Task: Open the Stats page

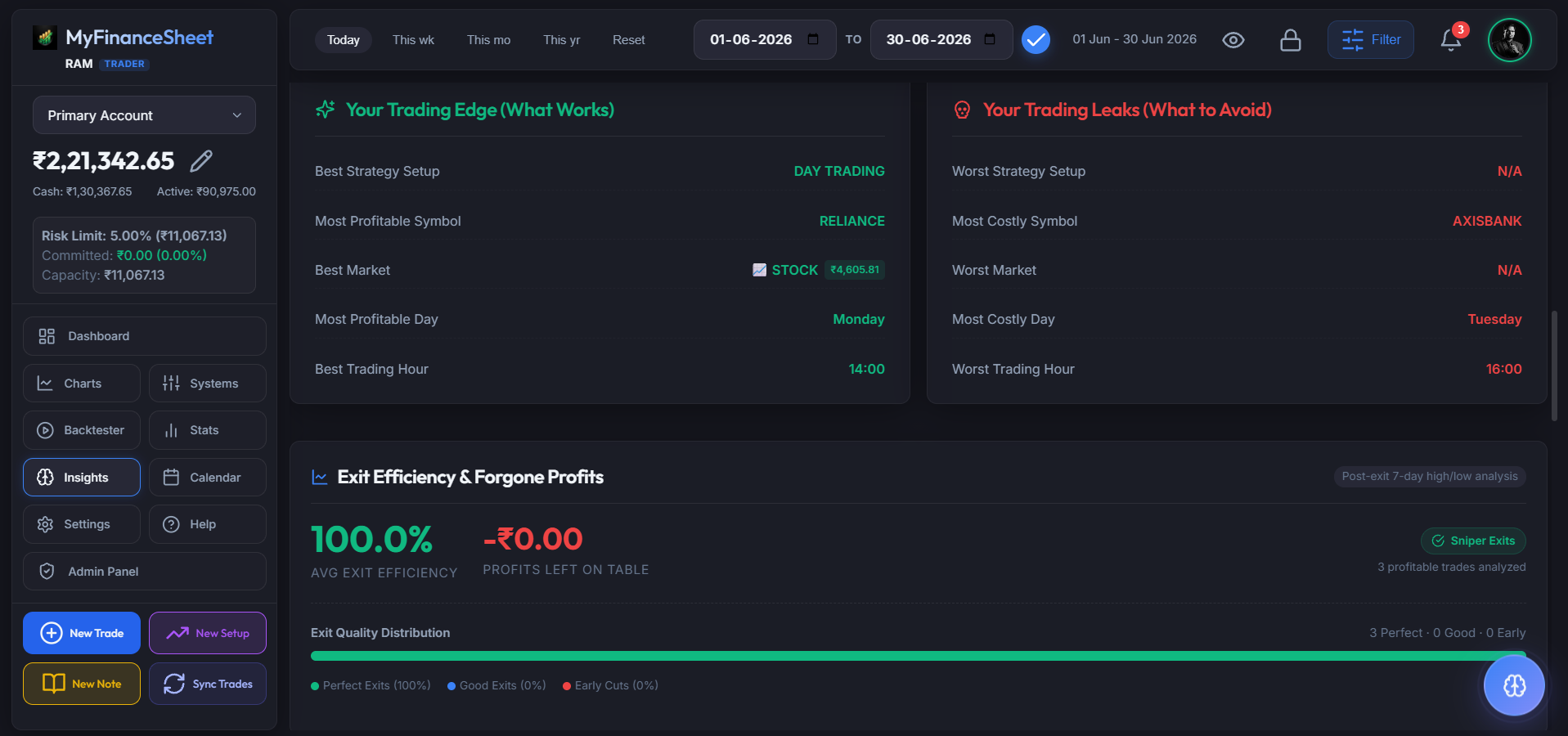Action: pyautogui.click(x=208, y=430)
